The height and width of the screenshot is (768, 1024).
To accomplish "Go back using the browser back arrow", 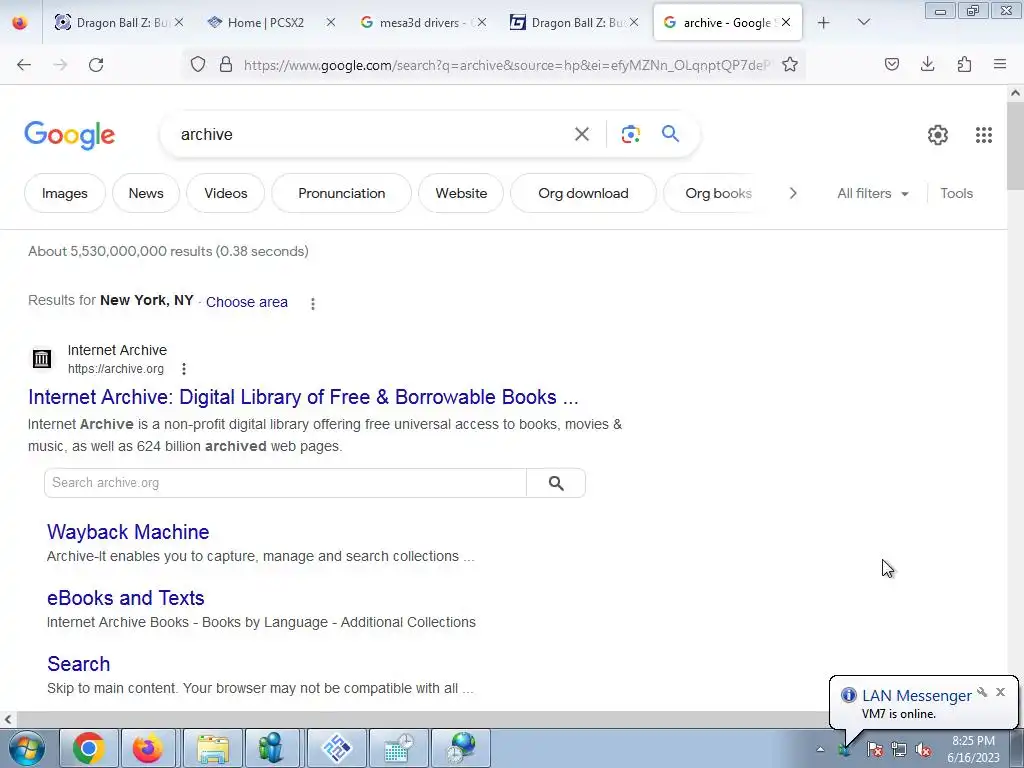I will pos(24,64).
